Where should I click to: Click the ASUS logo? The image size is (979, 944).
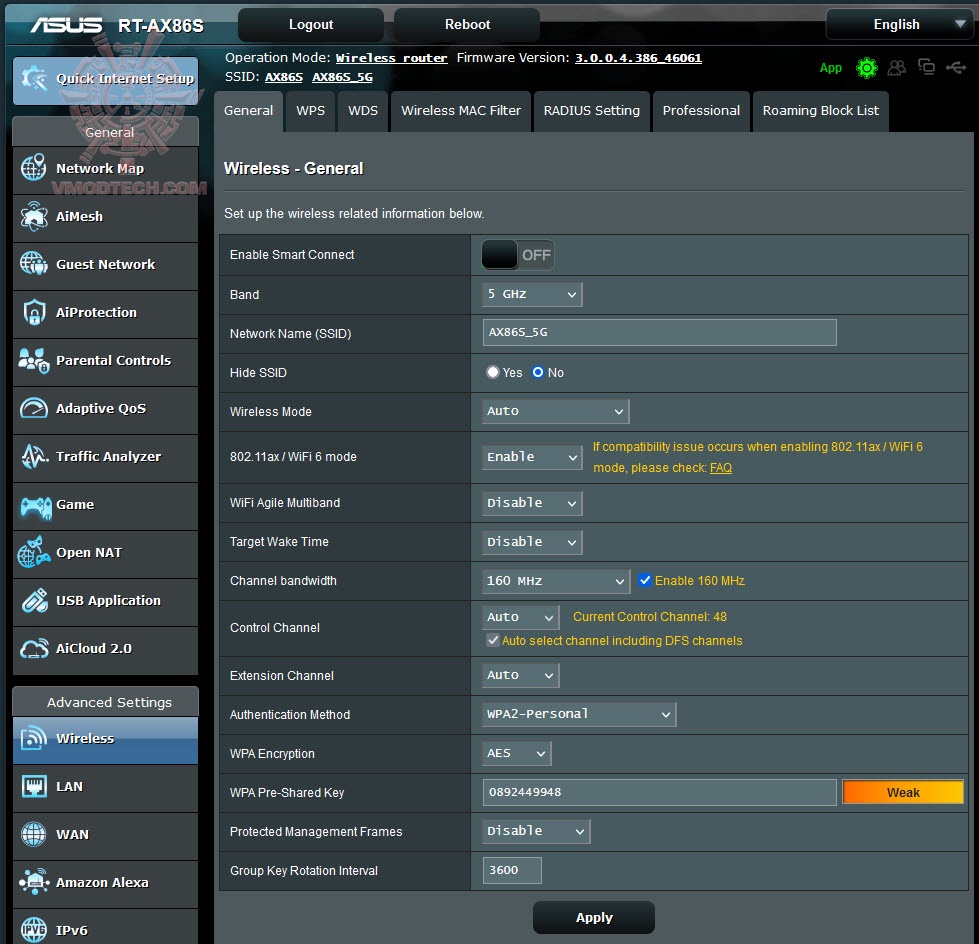[x=66, y=25]
